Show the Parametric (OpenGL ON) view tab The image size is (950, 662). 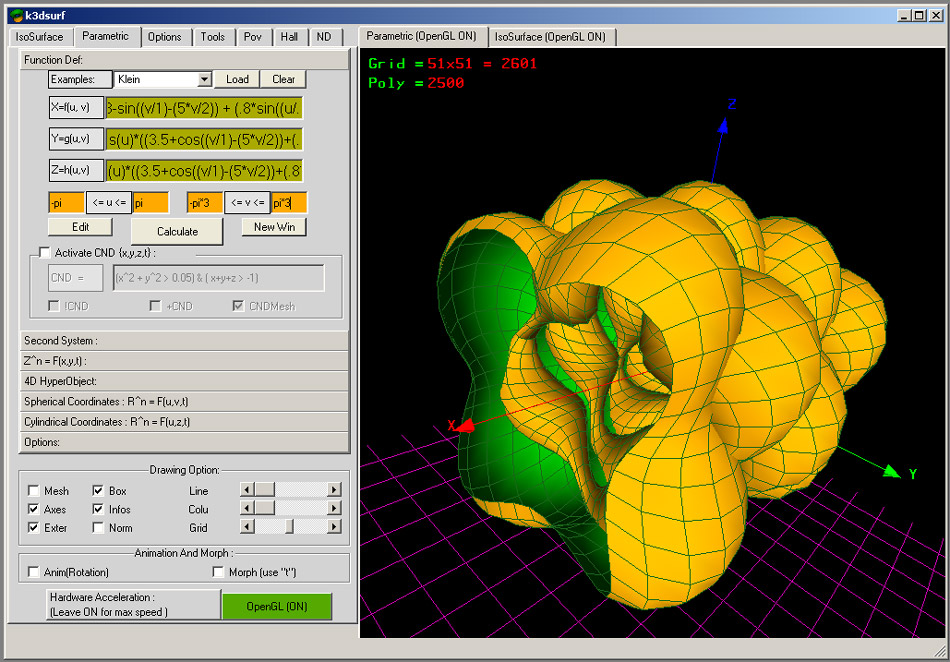tap(422, 36)
